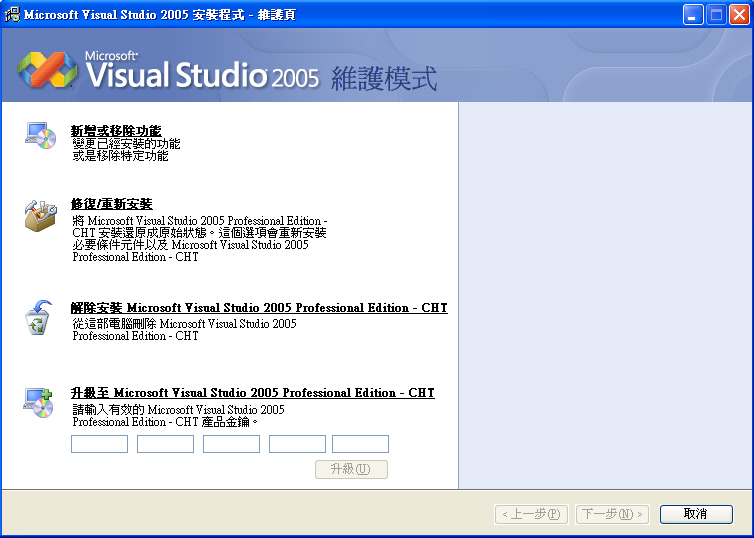Click the 上一步(P) back button
Viewport: 754px width, 538px height.
(x=531, y=514)
